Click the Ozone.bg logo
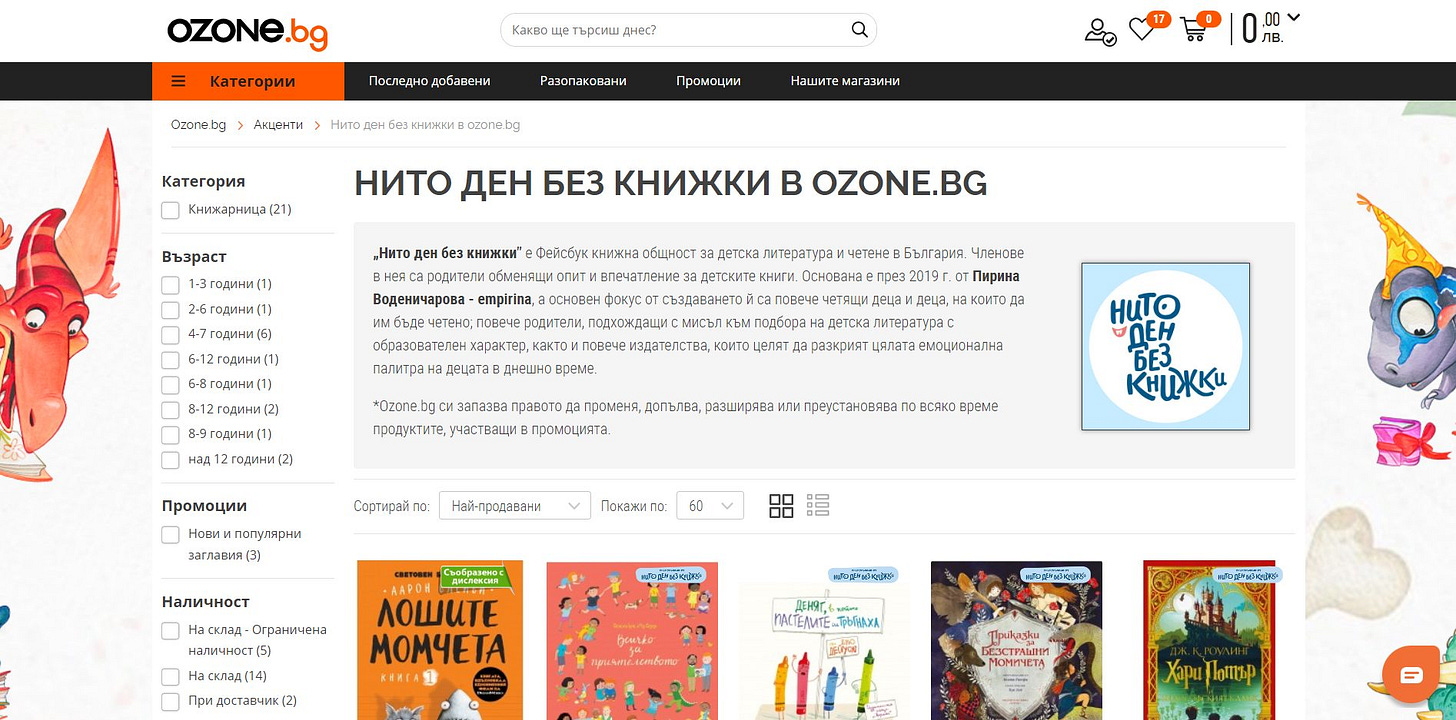The width and height of the screenshot is (1456, 720). 247,31
